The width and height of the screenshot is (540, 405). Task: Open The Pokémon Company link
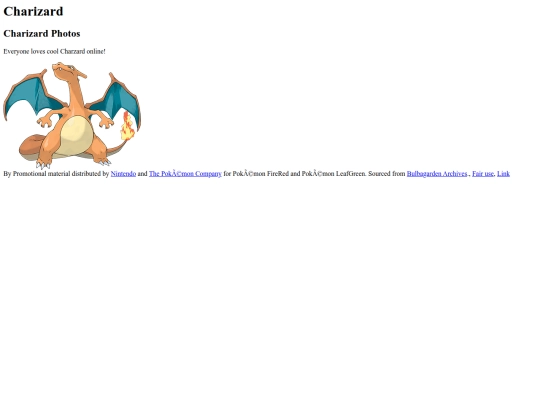tap(185, 174)
